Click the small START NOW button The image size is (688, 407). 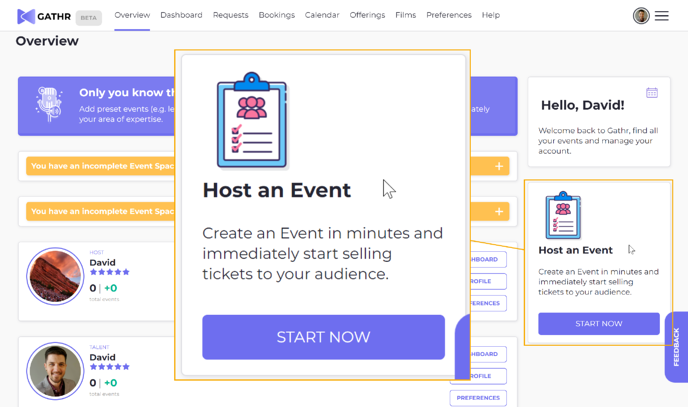(x=599, y=324)
